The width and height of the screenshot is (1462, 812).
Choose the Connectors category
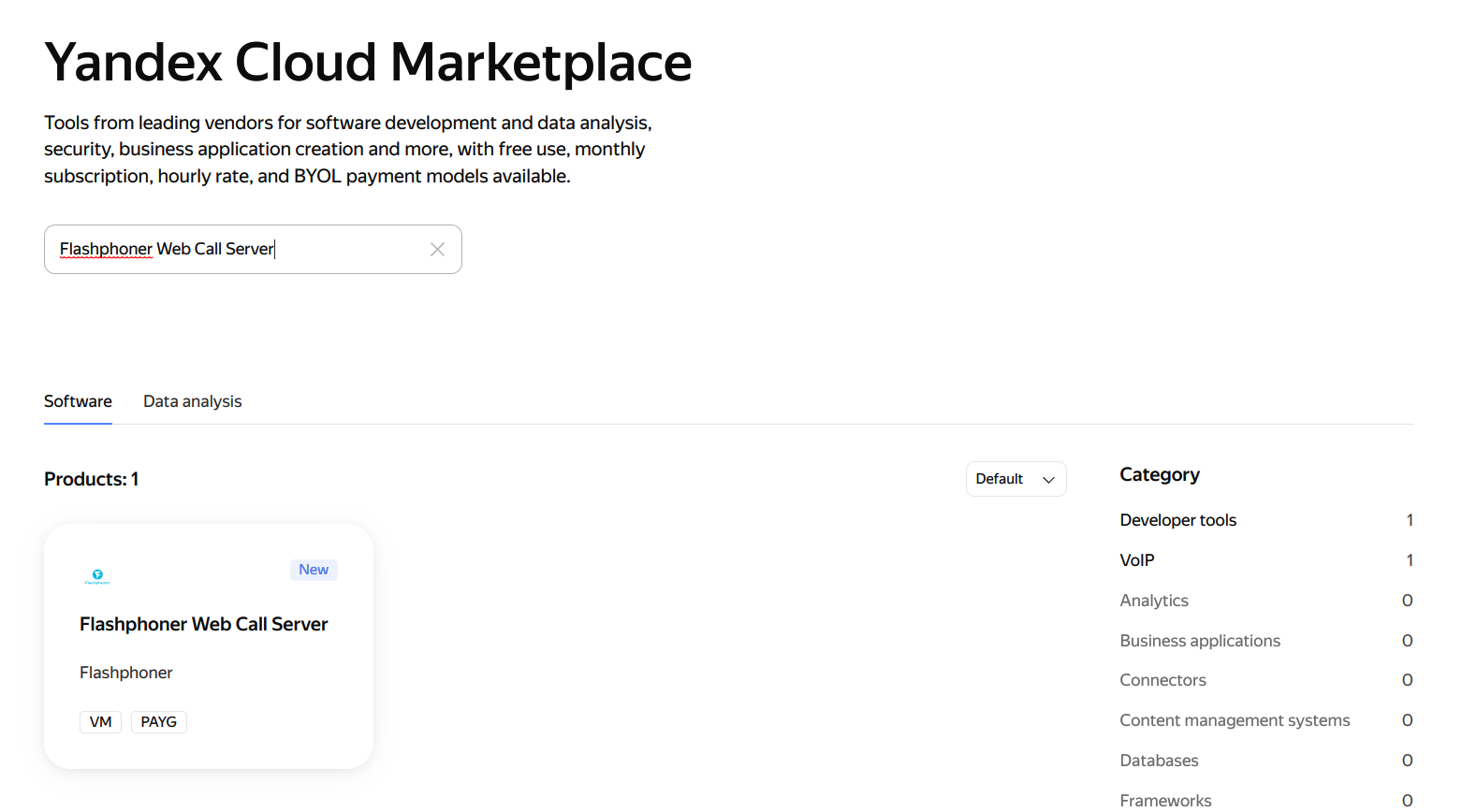pos(1162,680)
